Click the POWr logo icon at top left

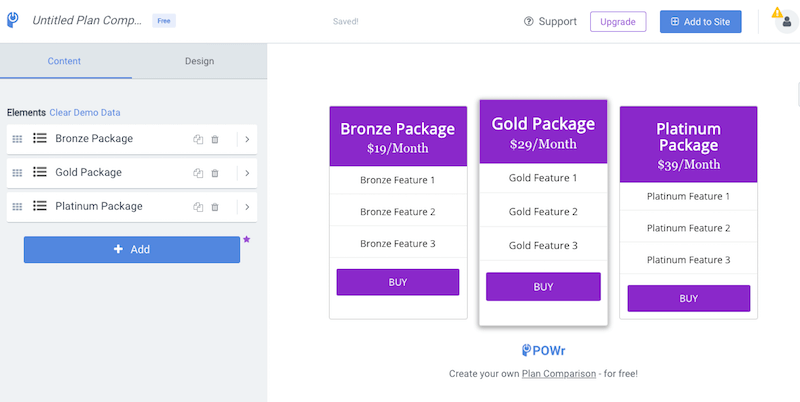(13, 20)
